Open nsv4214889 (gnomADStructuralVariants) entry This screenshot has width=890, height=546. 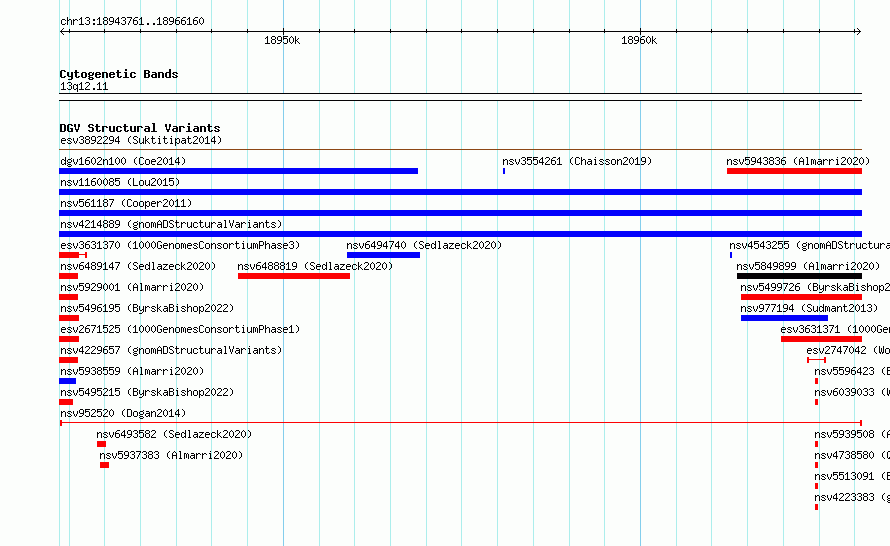click(171, 224)
